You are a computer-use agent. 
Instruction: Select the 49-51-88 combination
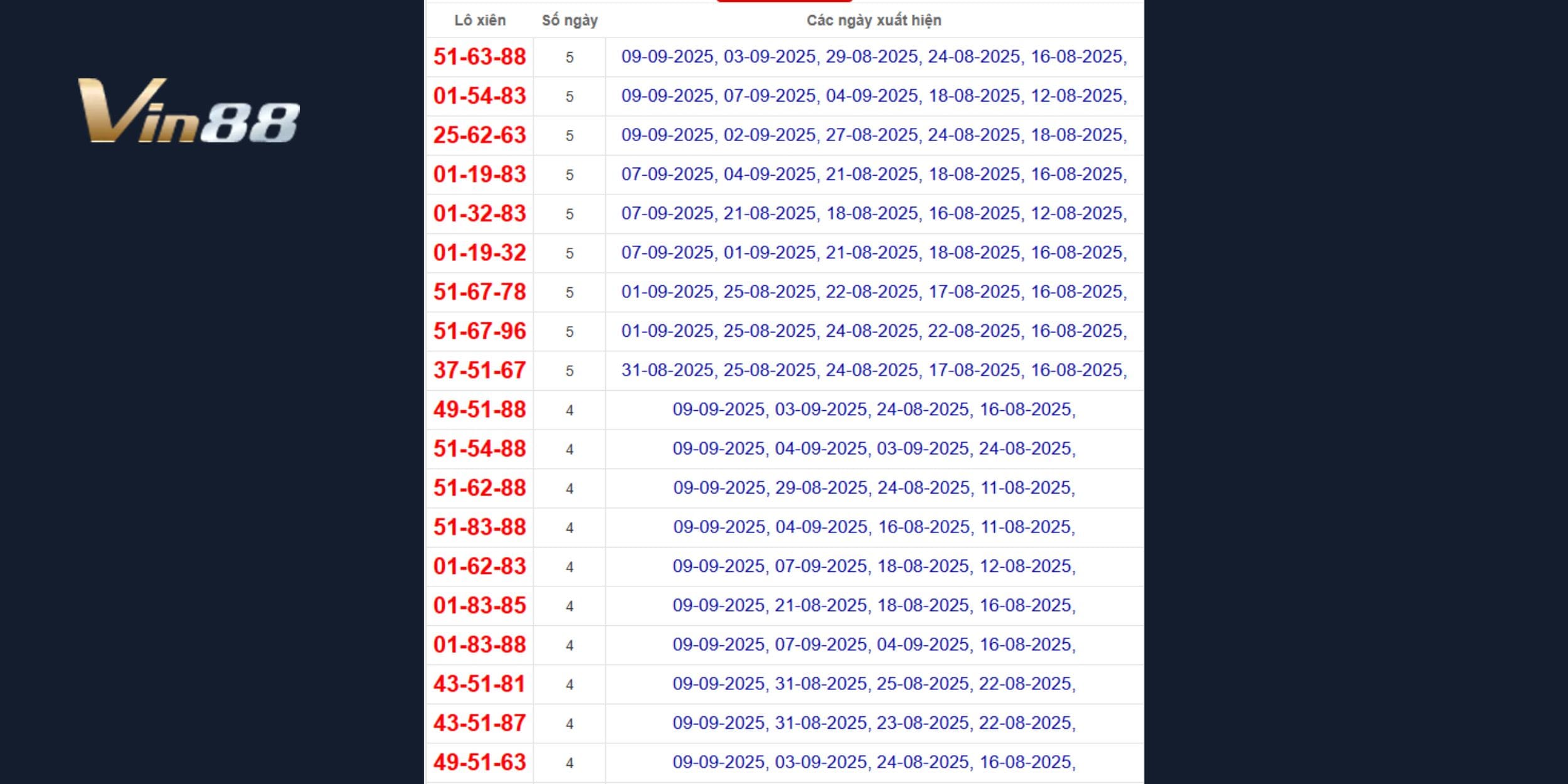pyautogui.click(x=480, y=410)
